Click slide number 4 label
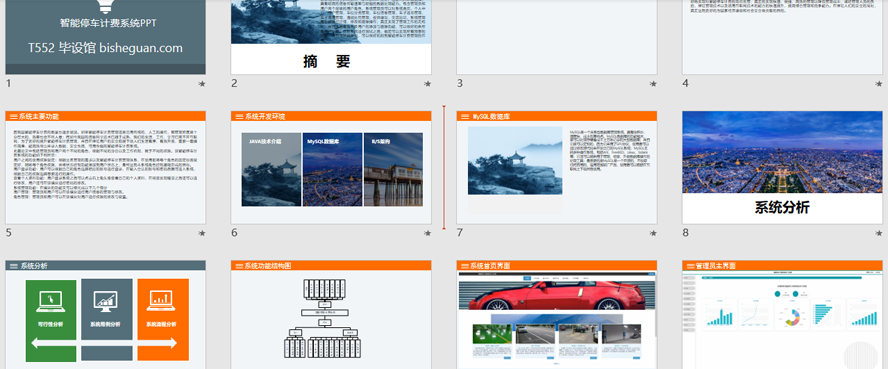The height and width of the screenshot is (369, 888). pos(685,83)
